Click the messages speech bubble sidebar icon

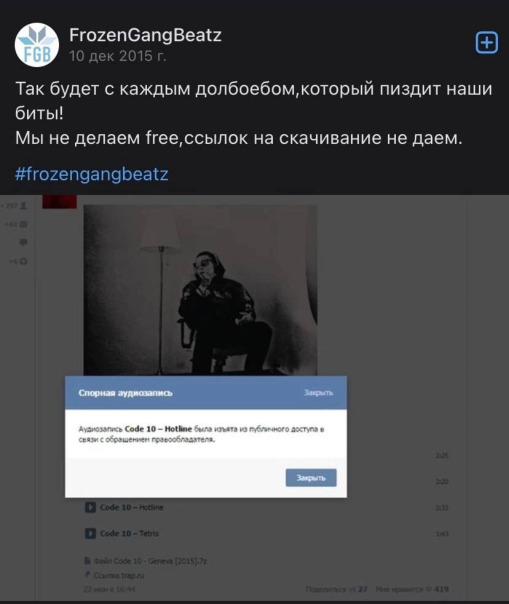pos(23,242)
